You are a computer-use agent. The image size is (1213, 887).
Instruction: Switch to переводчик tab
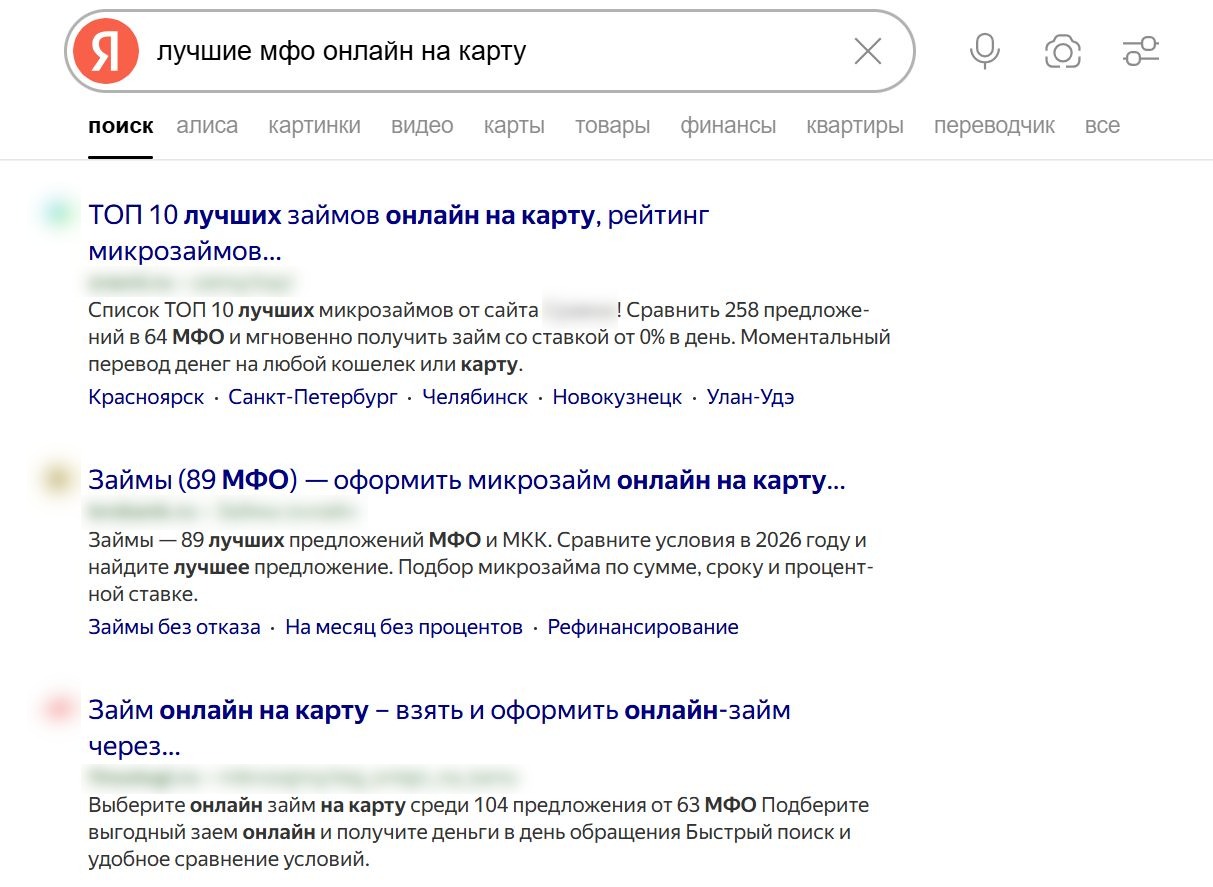[x=994, y=126]
